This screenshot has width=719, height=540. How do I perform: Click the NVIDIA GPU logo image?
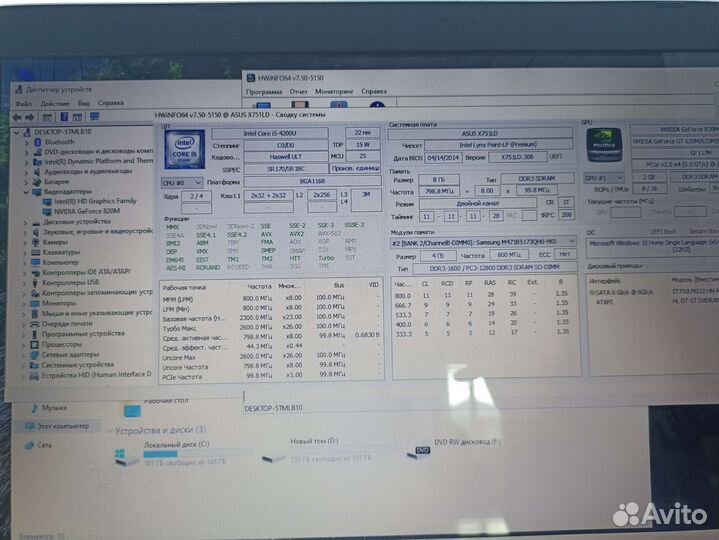click(603, 143)
